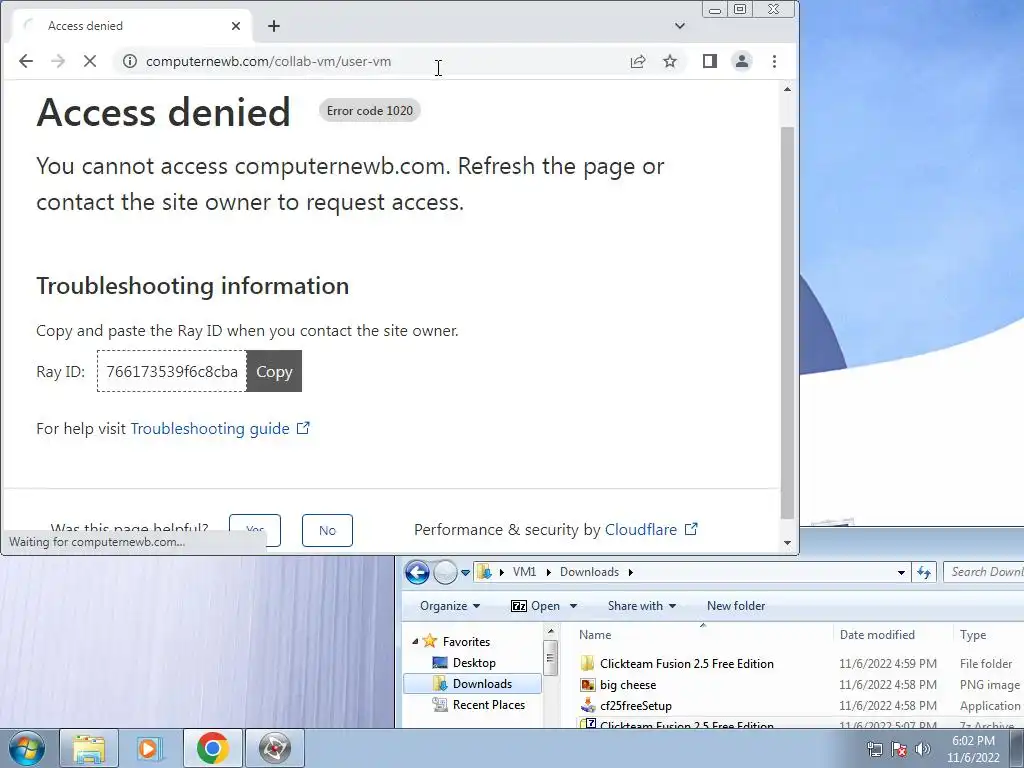Screen dimensions: 1024x768
Task: Expand the arrow after Downloads breadcrumb
Action: (631, 572)
